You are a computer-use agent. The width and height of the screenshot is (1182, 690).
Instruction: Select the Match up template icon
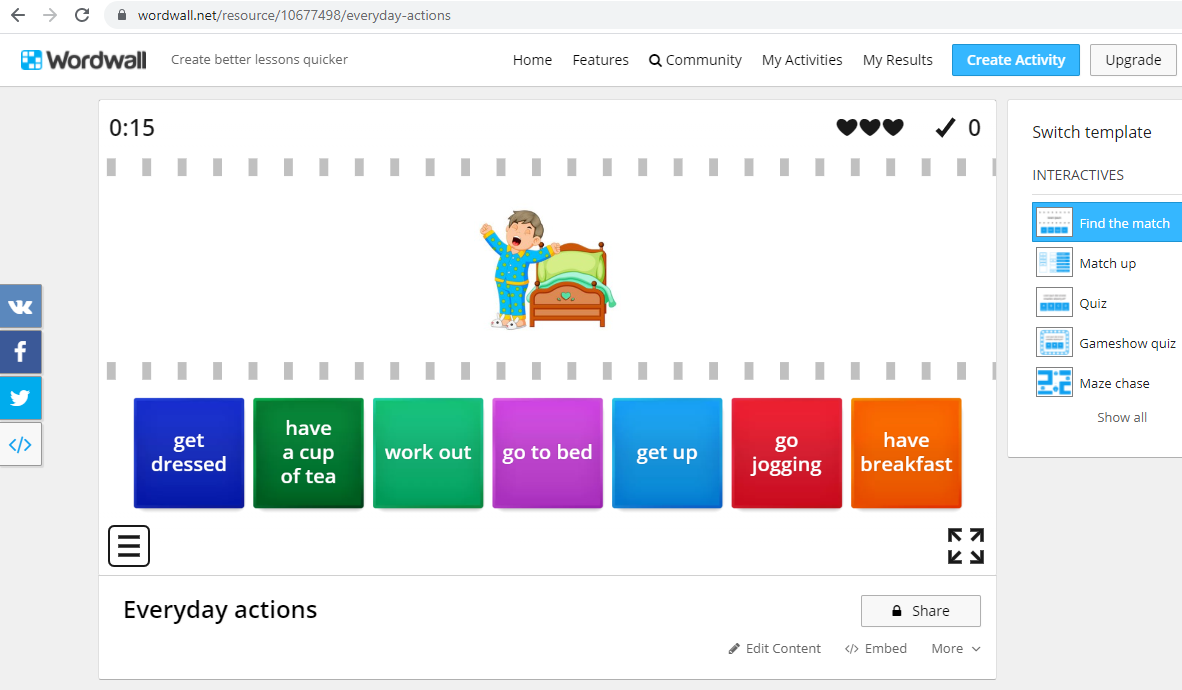(x=1054, y=262)
